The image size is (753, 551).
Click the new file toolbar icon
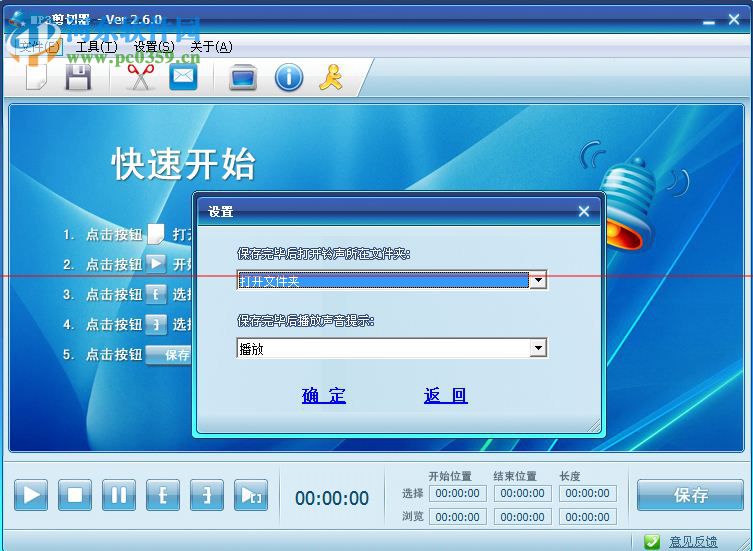coord(36,77)
